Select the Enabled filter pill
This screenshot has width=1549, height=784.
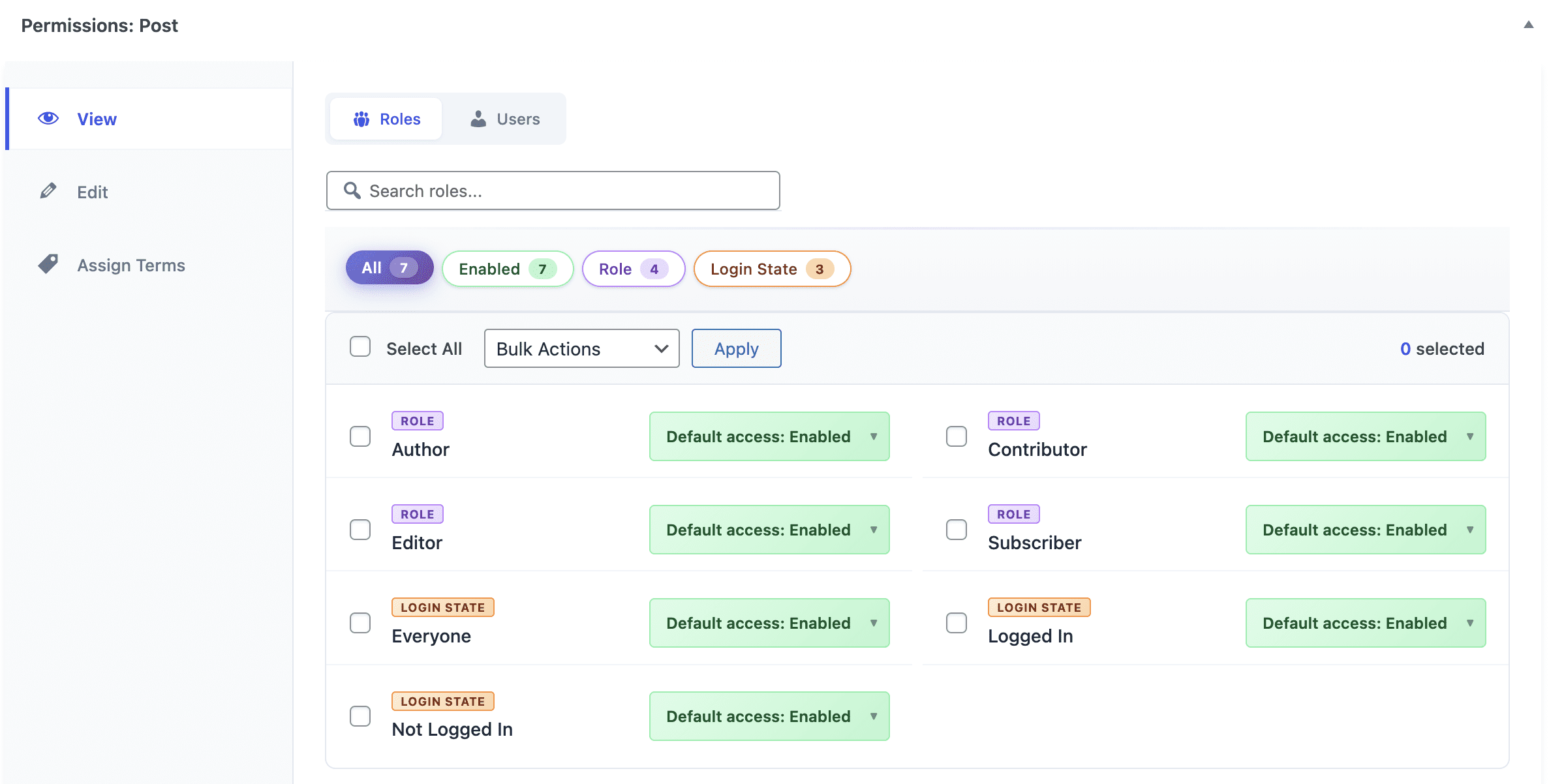coord(507,268)
